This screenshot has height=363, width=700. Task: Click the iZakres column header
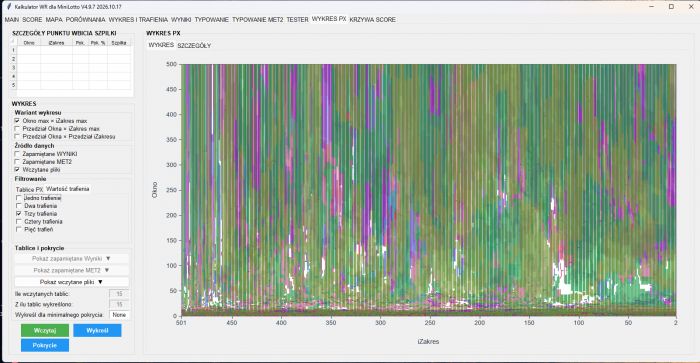(x=57, y=43)
